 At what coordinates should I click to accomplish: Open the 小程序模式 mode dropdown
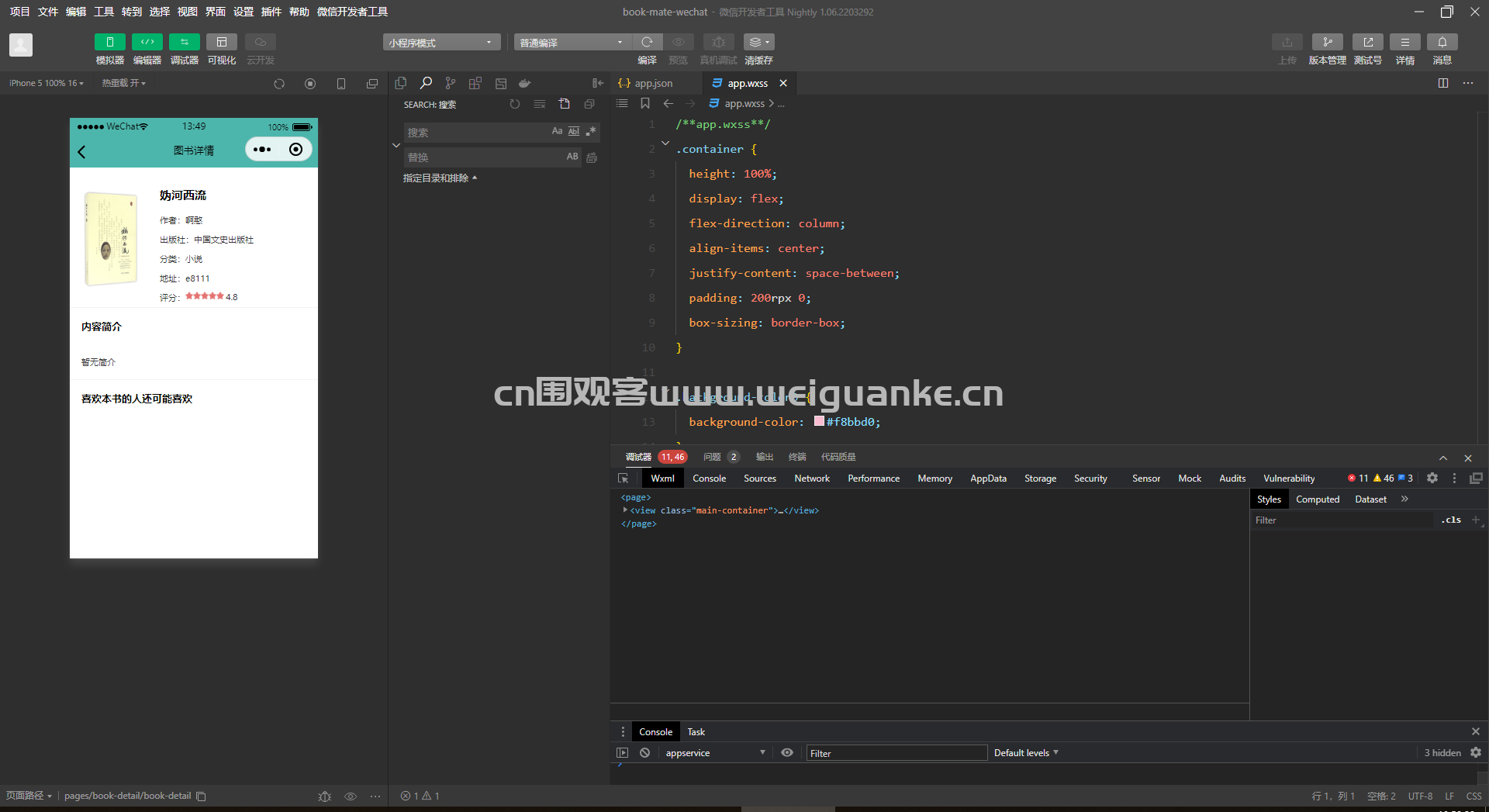[x=441, y=42]
